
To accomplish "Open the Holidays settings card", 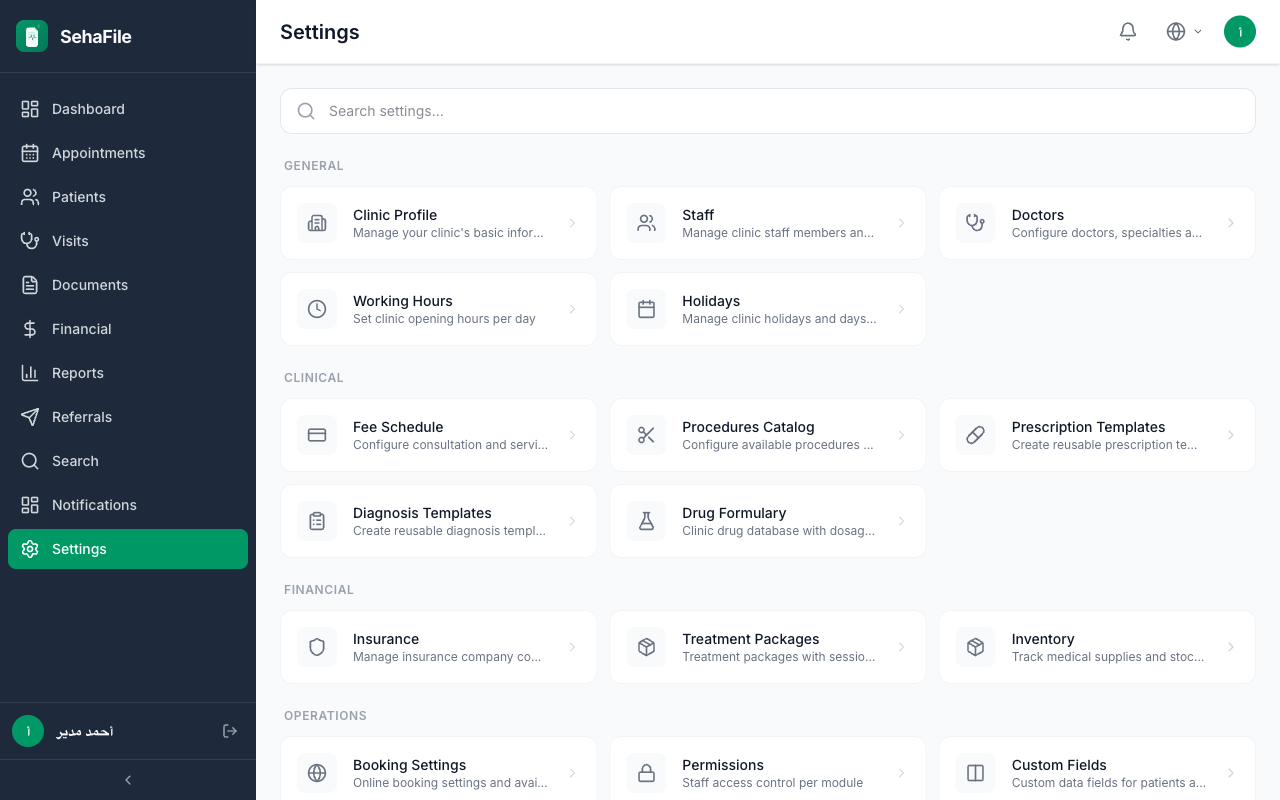I will [x=768, y=309].
